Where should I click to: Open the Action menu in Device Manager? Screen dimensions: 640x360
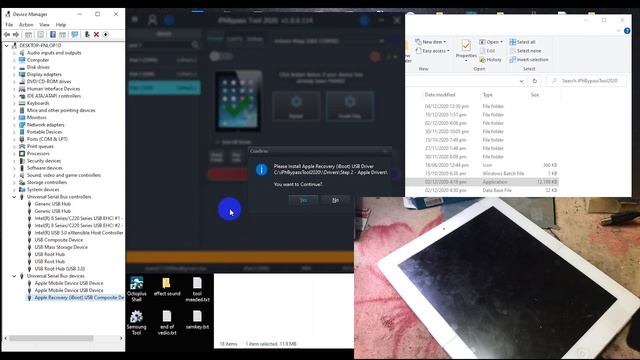(26, 25)
